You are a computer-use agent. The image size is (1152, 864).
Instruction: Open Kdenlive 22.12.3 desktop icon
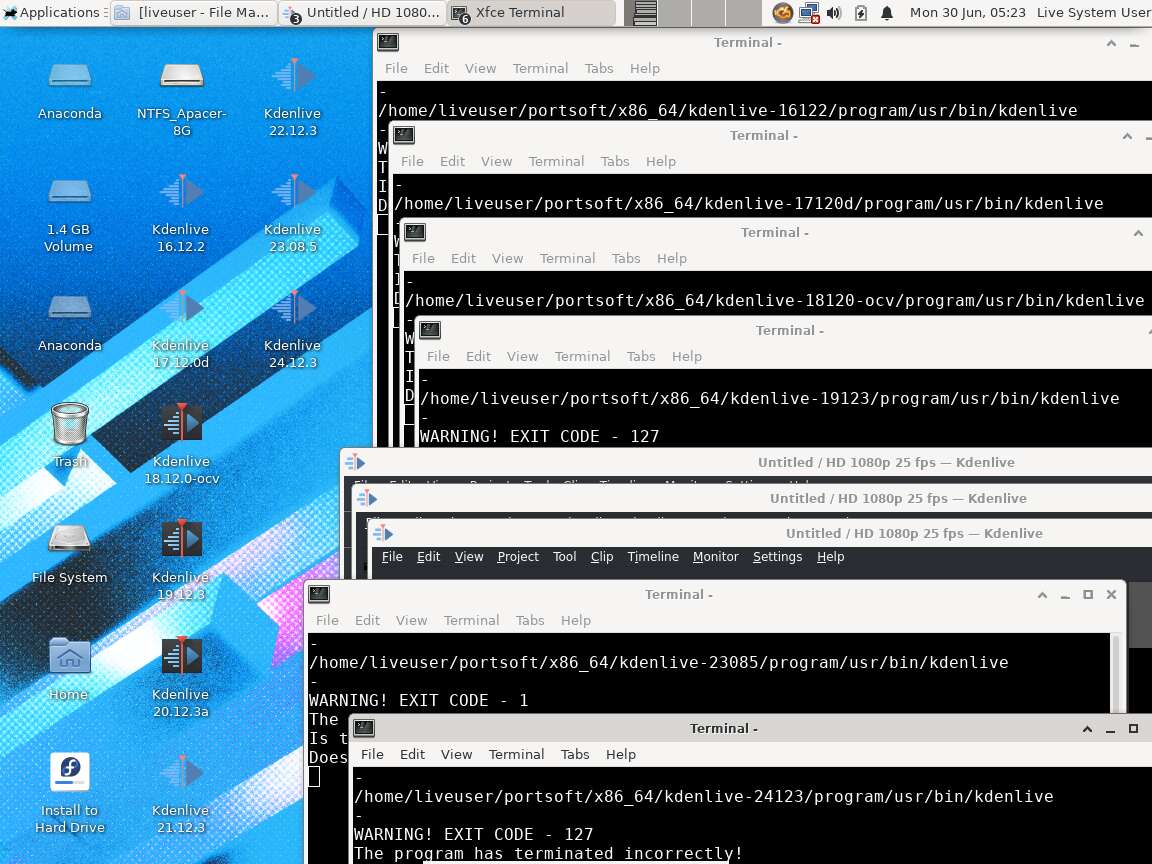click(x=292, y=97)
